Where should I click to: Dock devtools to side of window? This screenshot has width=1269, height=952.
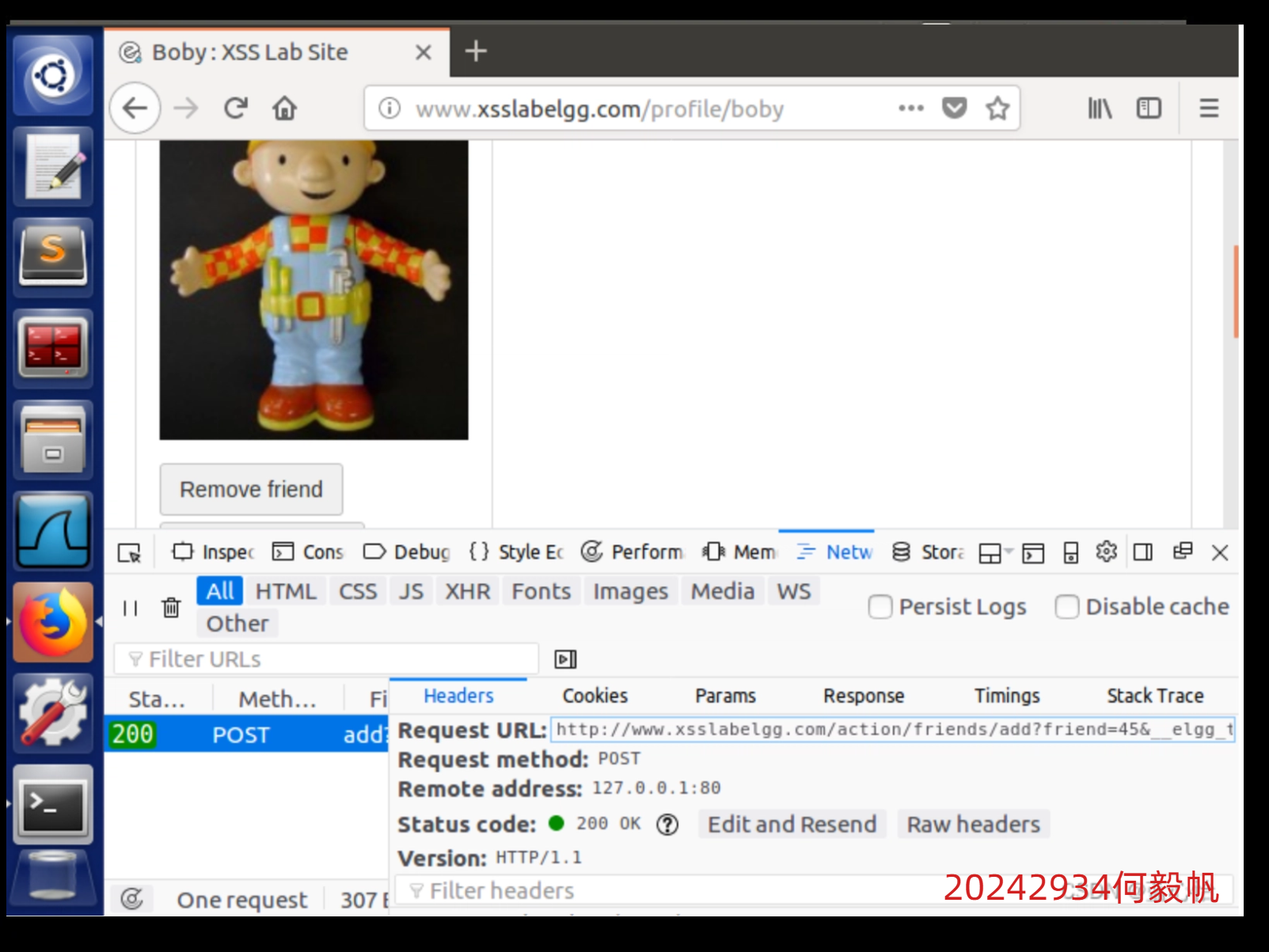(x=1143, y=552)
